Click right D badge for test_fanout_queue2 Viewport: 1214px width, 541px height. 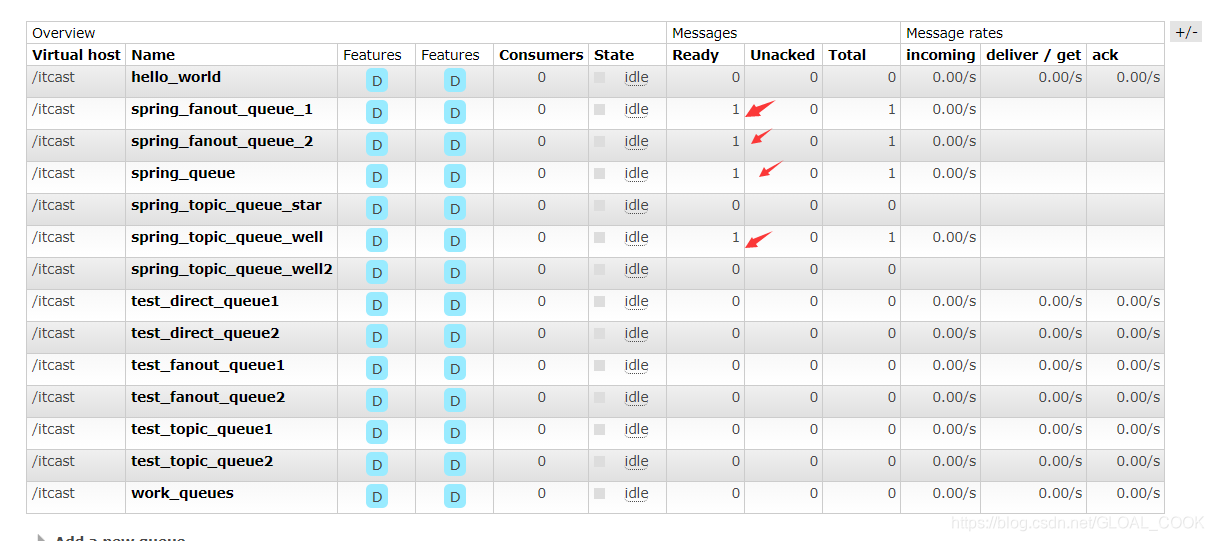(455, 401)
